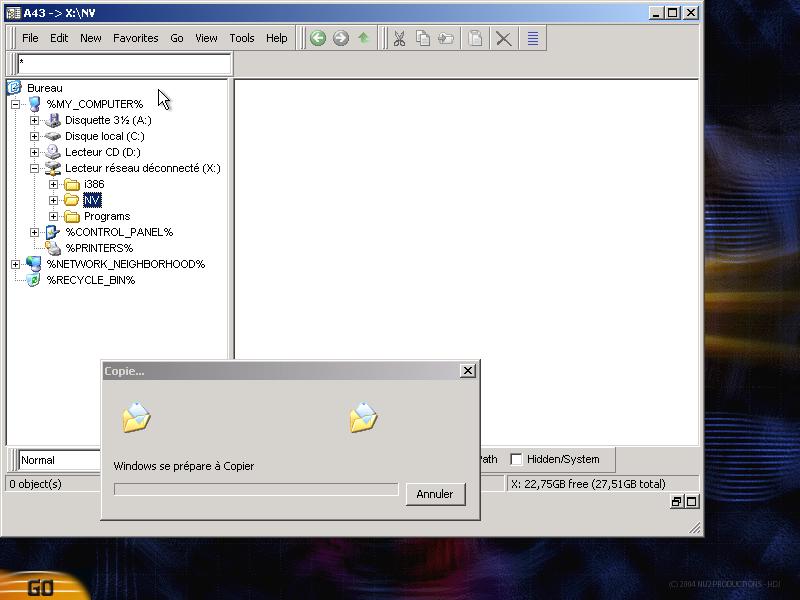Select the Bureau tree label

(45, 88)
